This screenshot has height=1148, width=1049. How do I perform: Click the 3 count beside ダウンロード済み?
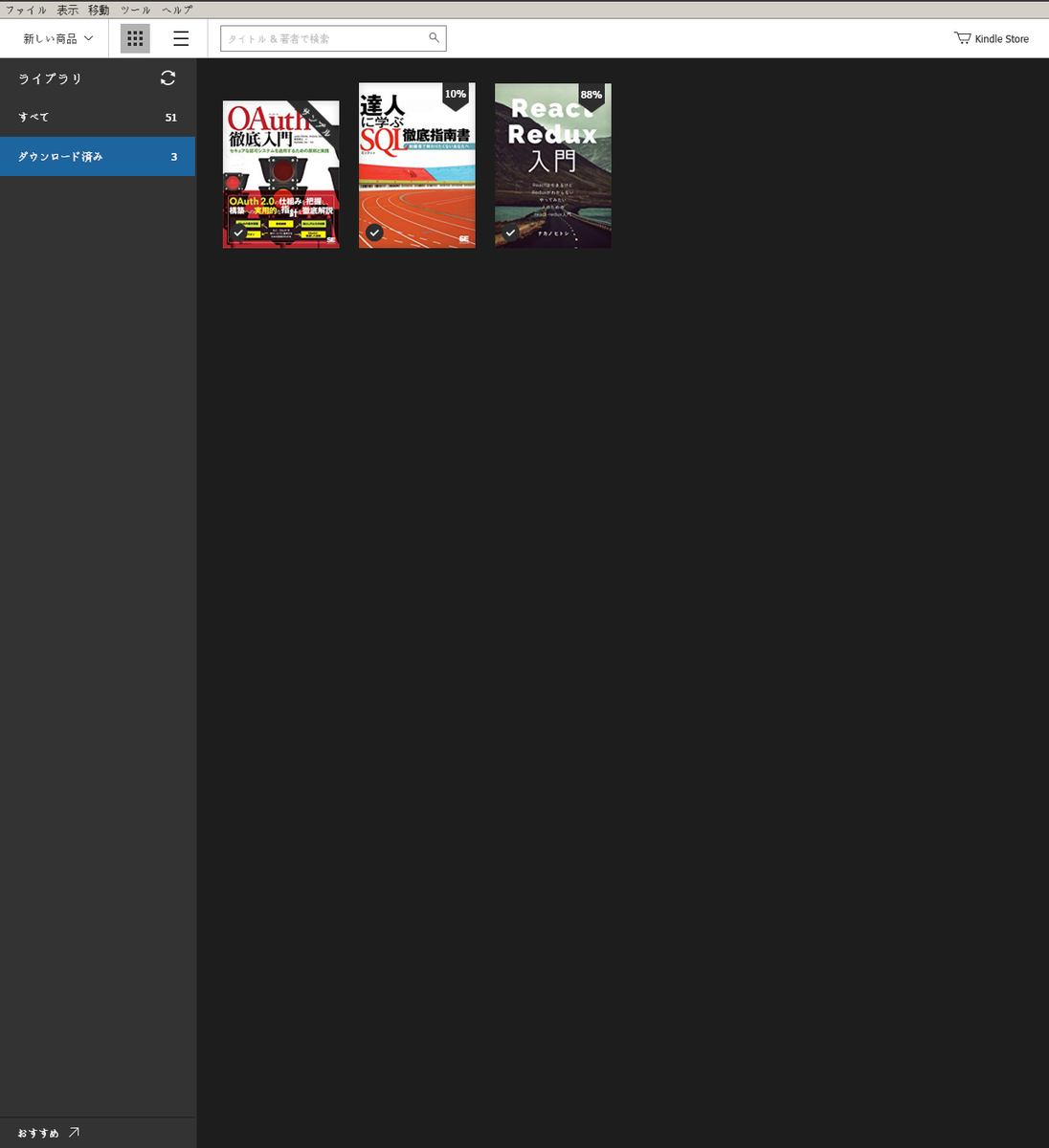pyautogui.click(x=173, y=157)
